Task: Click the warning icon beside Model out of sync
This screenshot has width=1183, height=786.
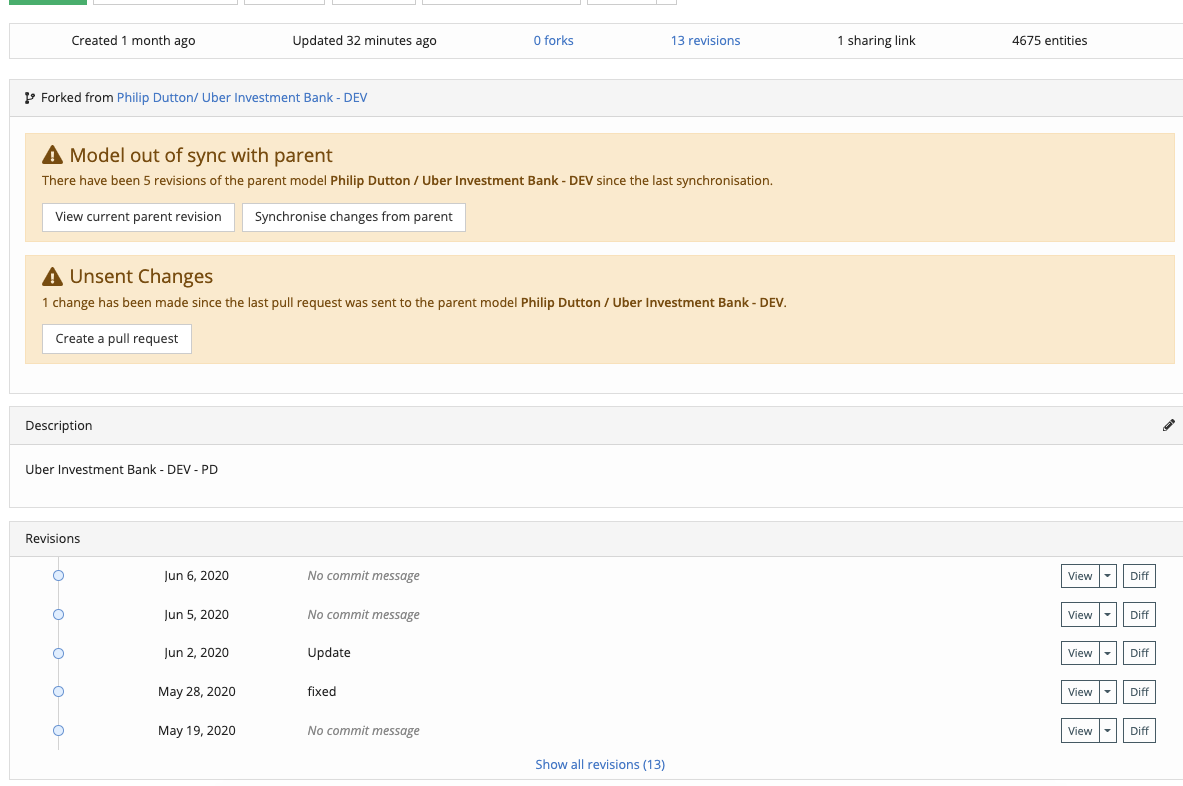Action: (x=52, y=155)
